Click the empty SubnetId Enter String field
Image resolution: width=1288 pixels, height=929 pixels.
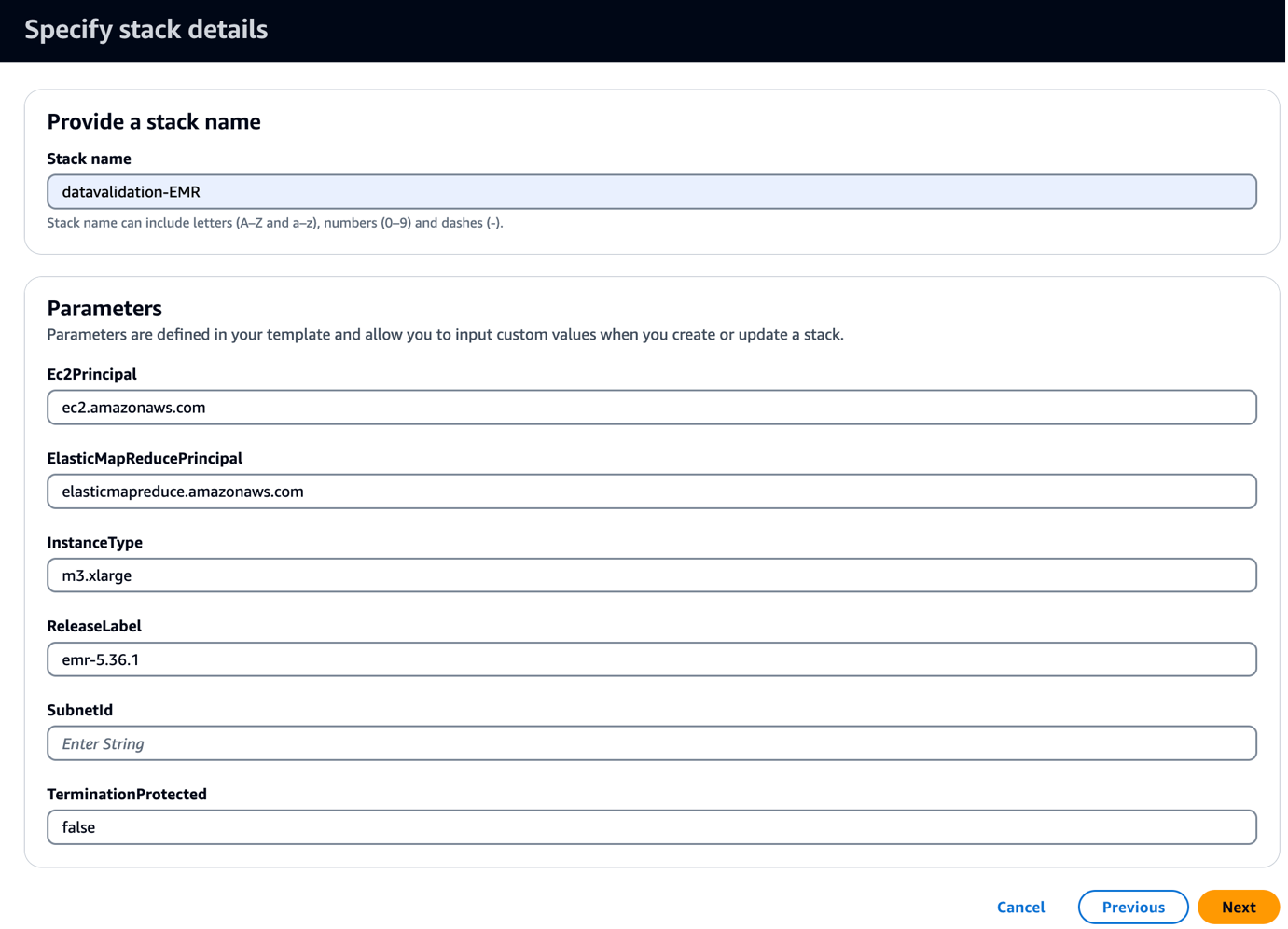pos(651,743)
